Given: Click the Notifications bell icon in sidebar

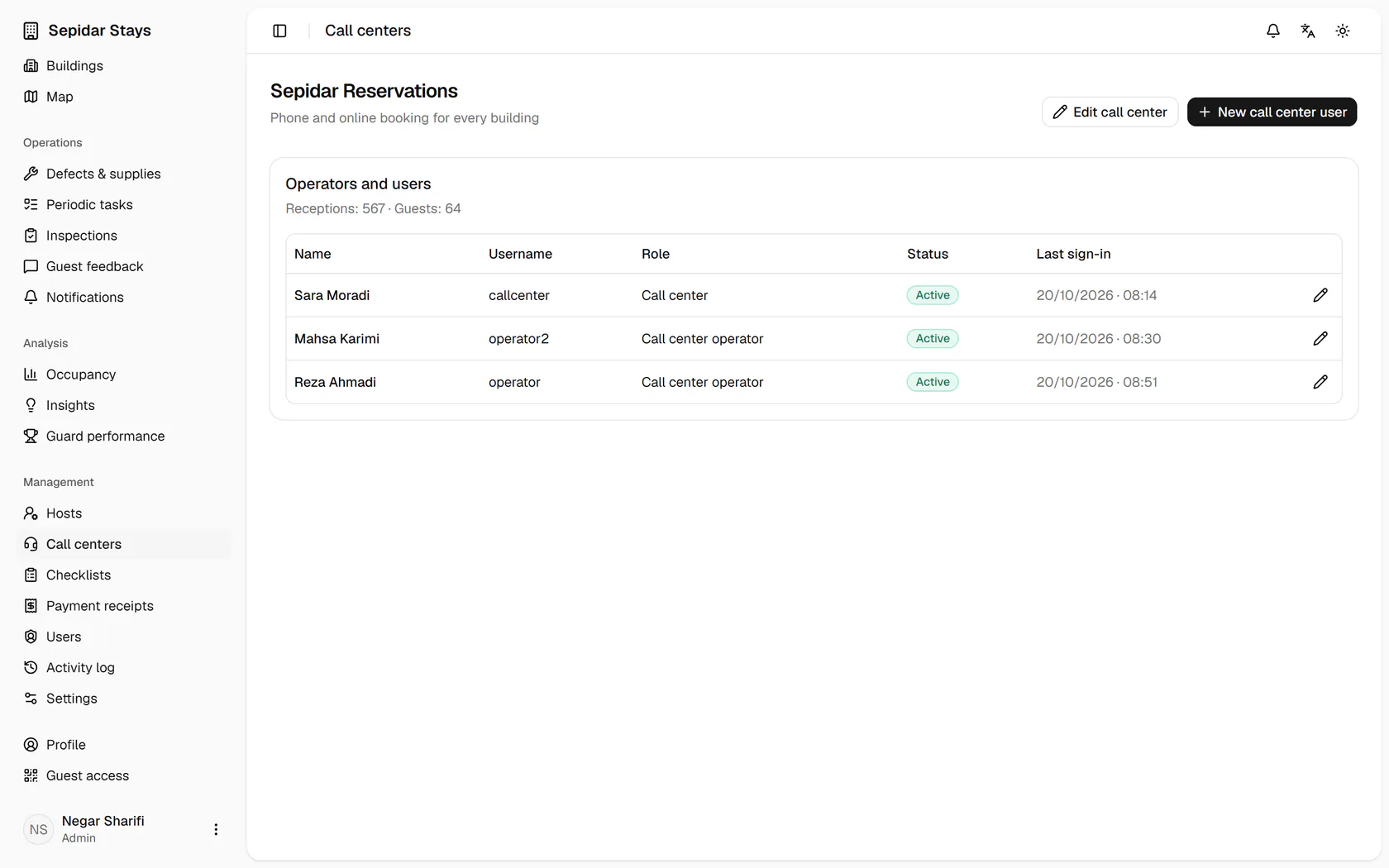Looking at the screenshot, I should point(31,297).
